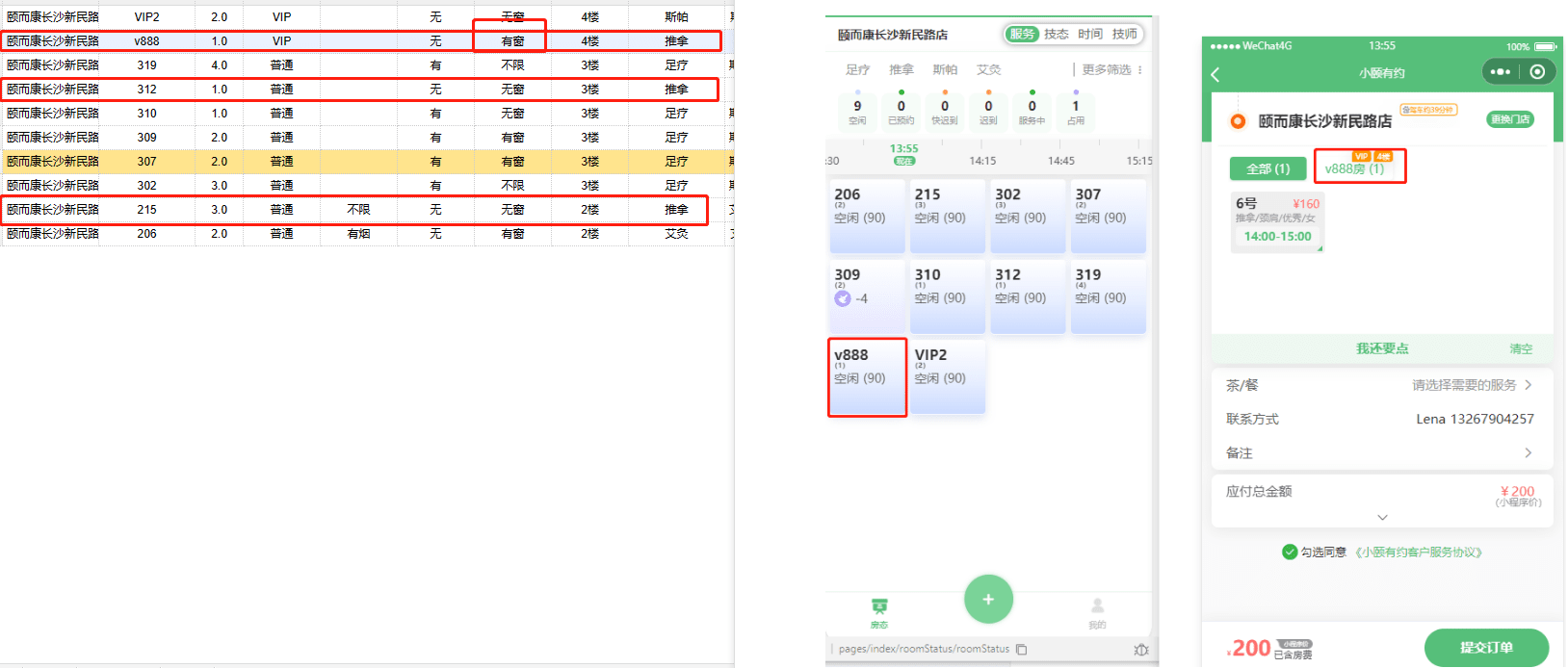Click the 有窗 cell in the v888 row
The width and height of the screenshot is (1568, 668).
pyautogui.click(x=512, y=41)
